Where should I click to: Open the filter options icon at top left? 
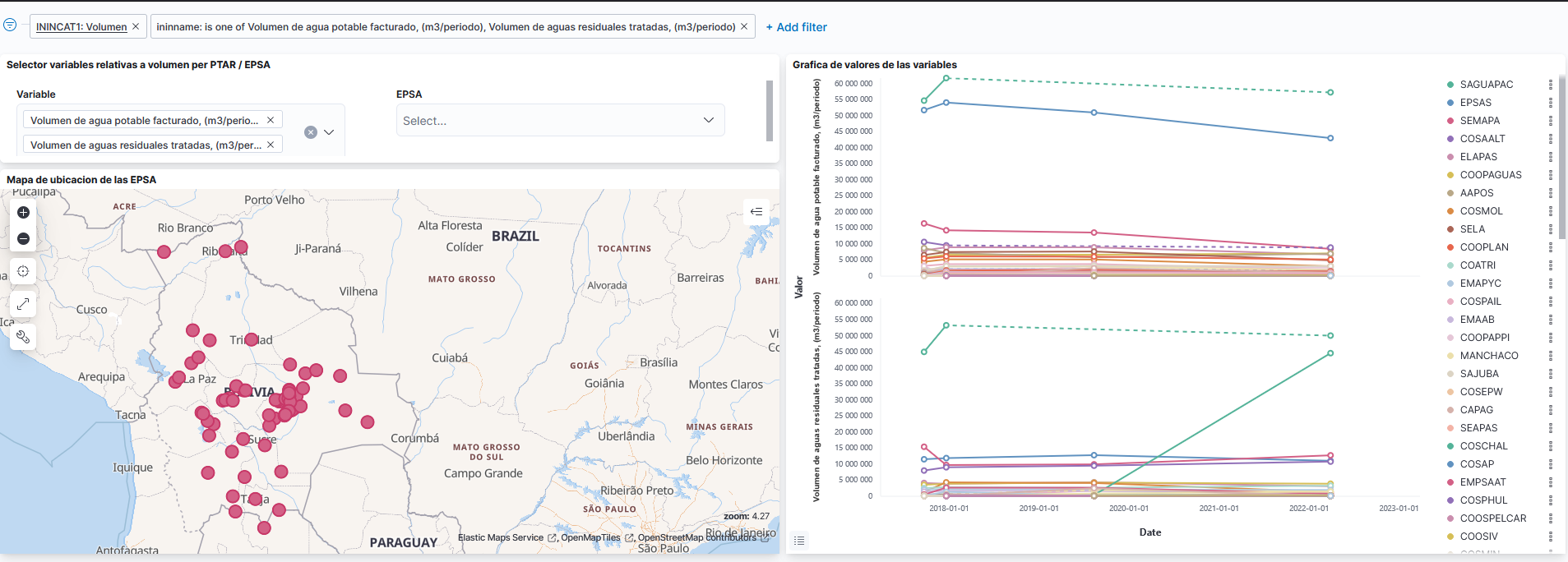pyautogui.click(x=10, y=25)
